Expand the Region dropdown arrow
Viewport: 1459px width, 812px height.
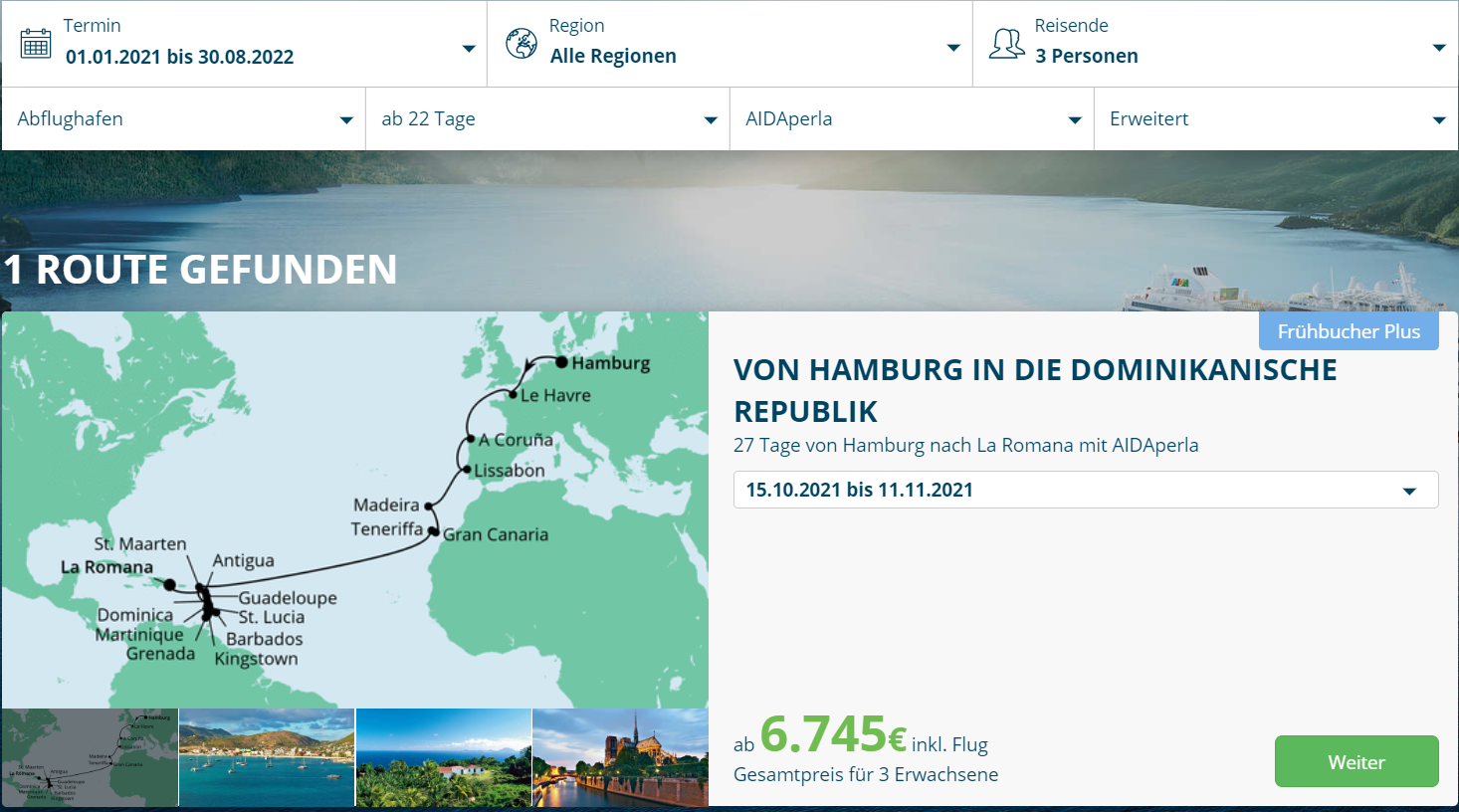(952, 48)
